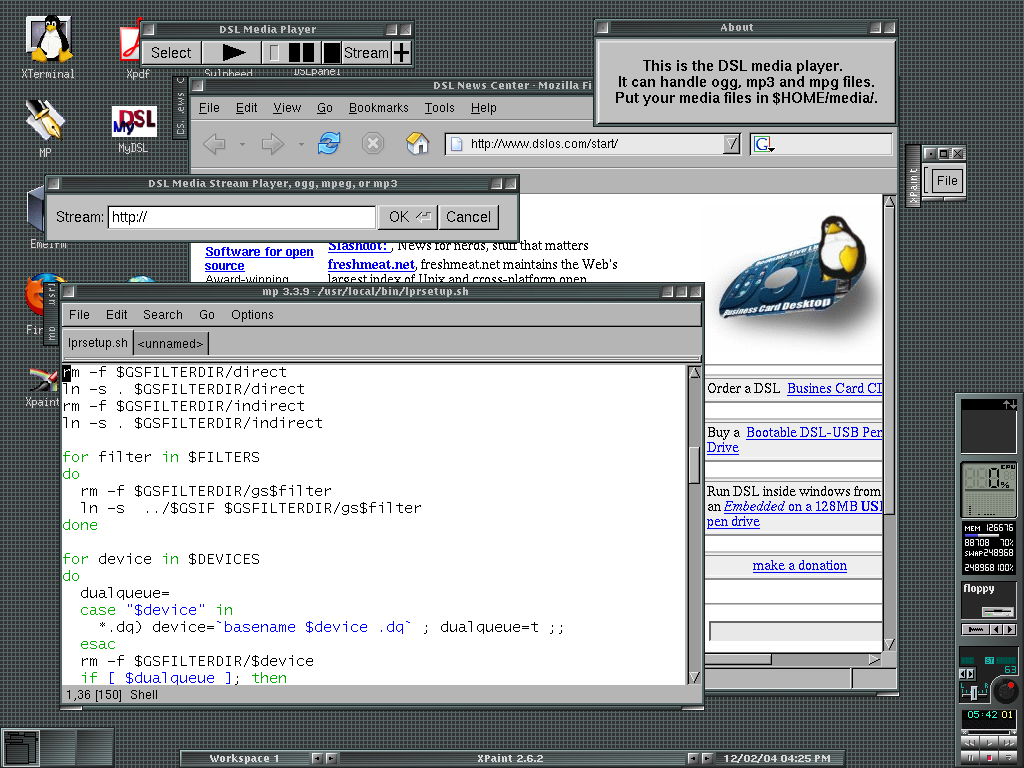Reload the page in Firefox

coord(329,143)
